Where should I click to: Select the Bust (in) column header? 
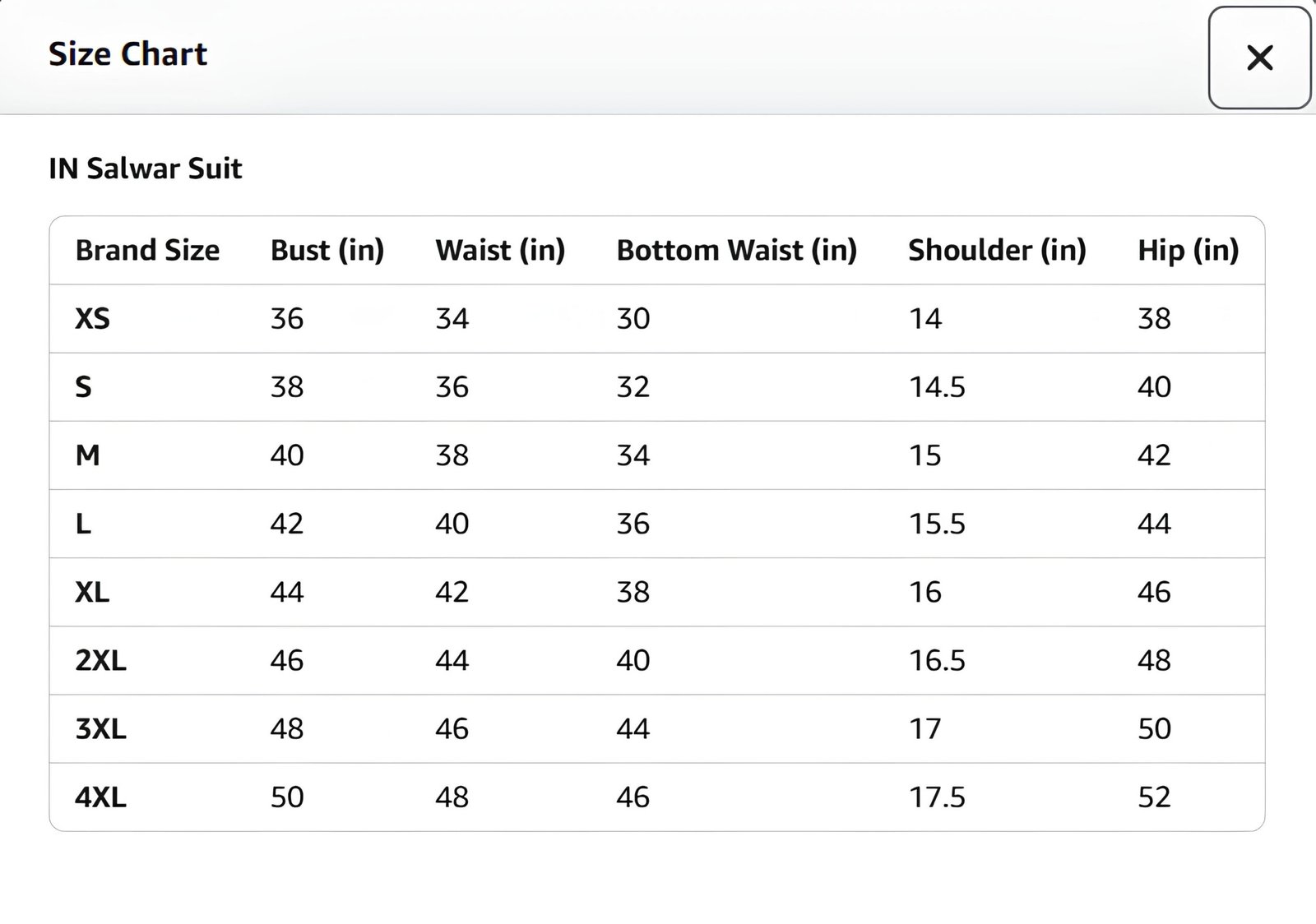[327, 250]
